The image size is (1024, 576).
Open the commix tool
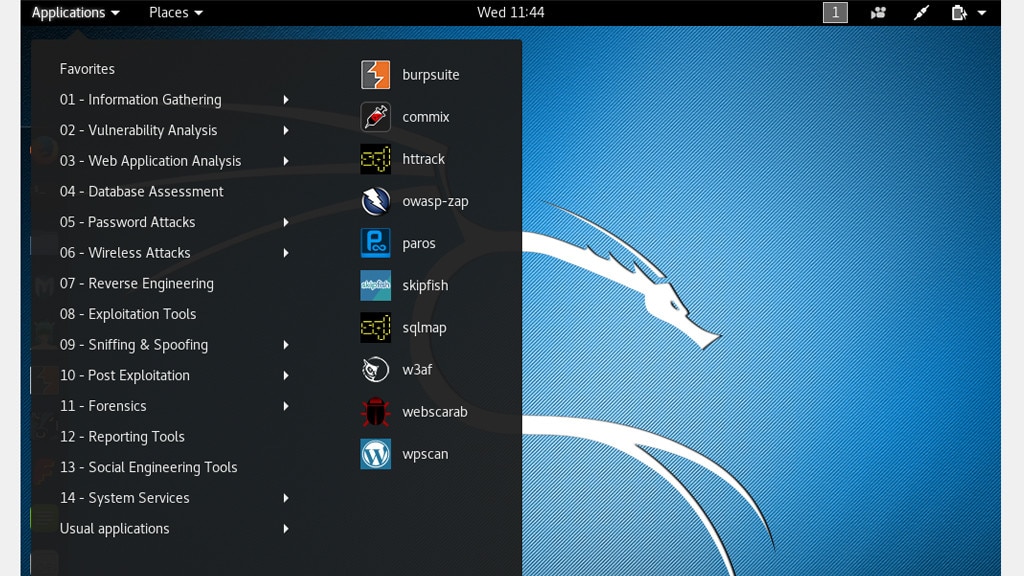425,116
